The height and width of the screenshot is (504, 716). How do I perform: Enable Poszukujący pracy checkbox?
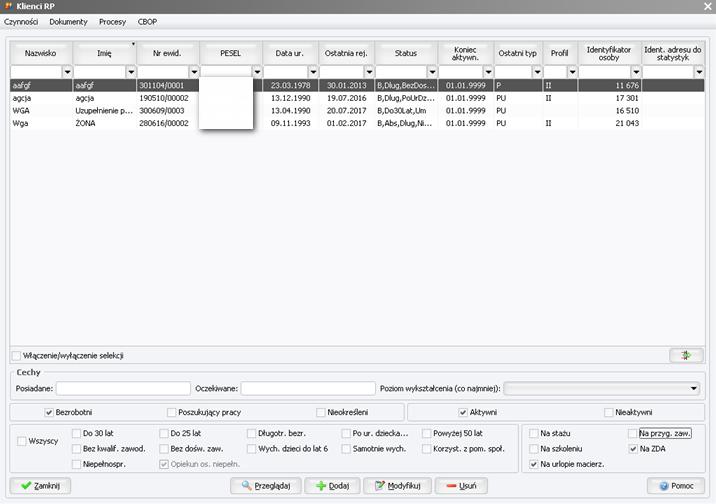pyautogui.click(x=171, y=412)
